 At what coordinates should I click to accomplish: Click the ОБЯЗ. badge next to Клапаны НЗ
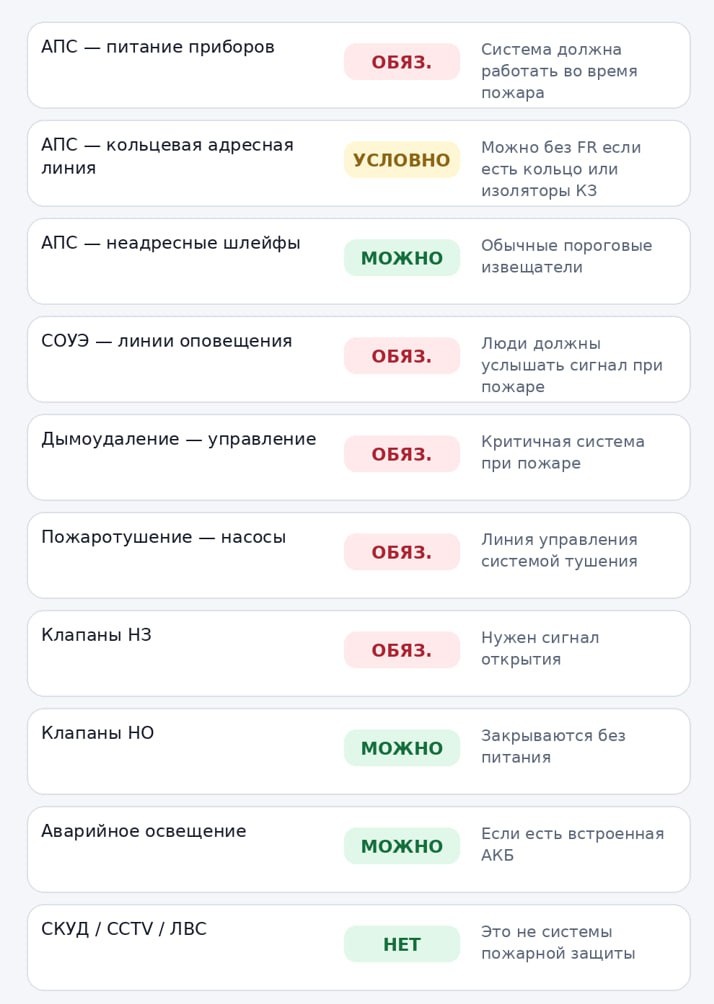[x=402, y=650]
